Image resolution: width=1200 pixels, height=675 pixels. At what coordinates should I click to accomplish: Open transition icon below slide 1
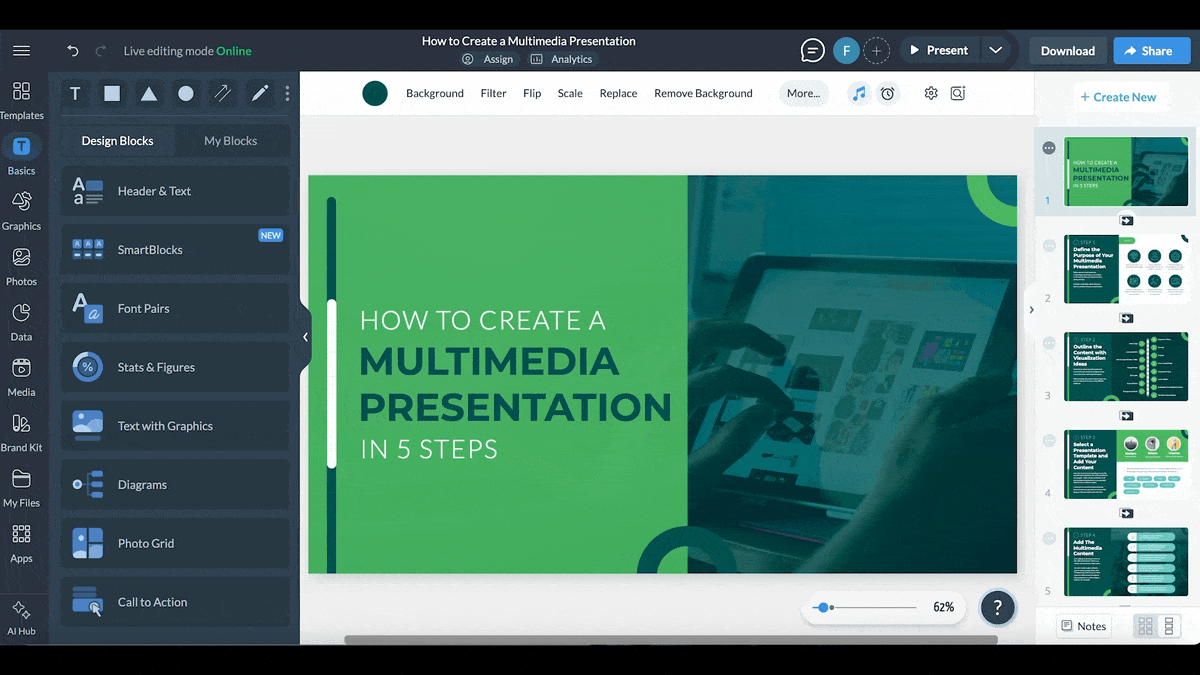1127,221
